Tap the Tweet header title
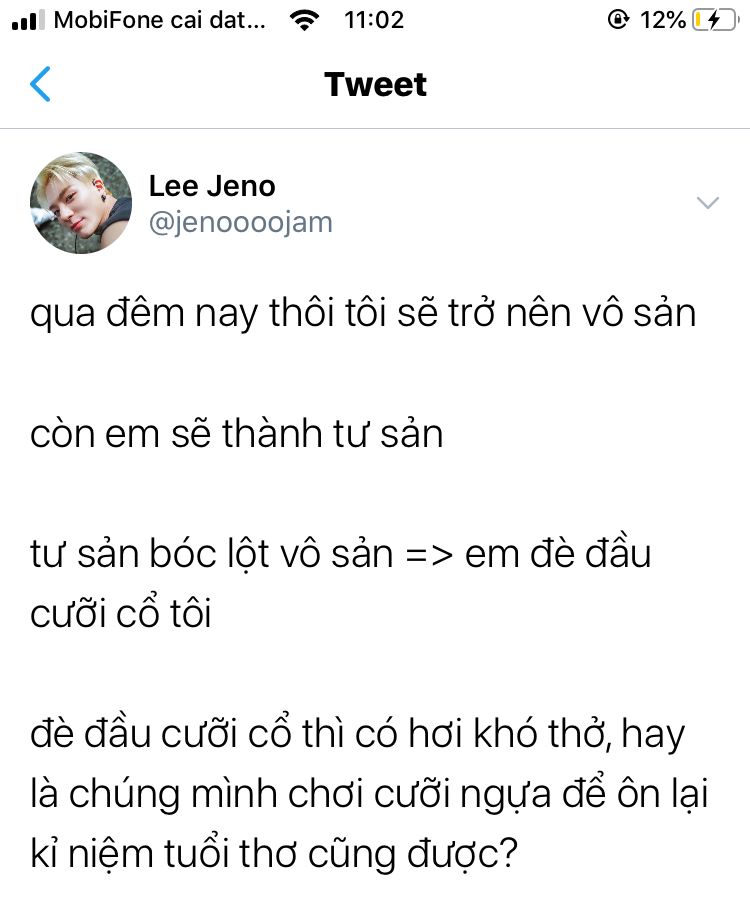 [375, 85]
